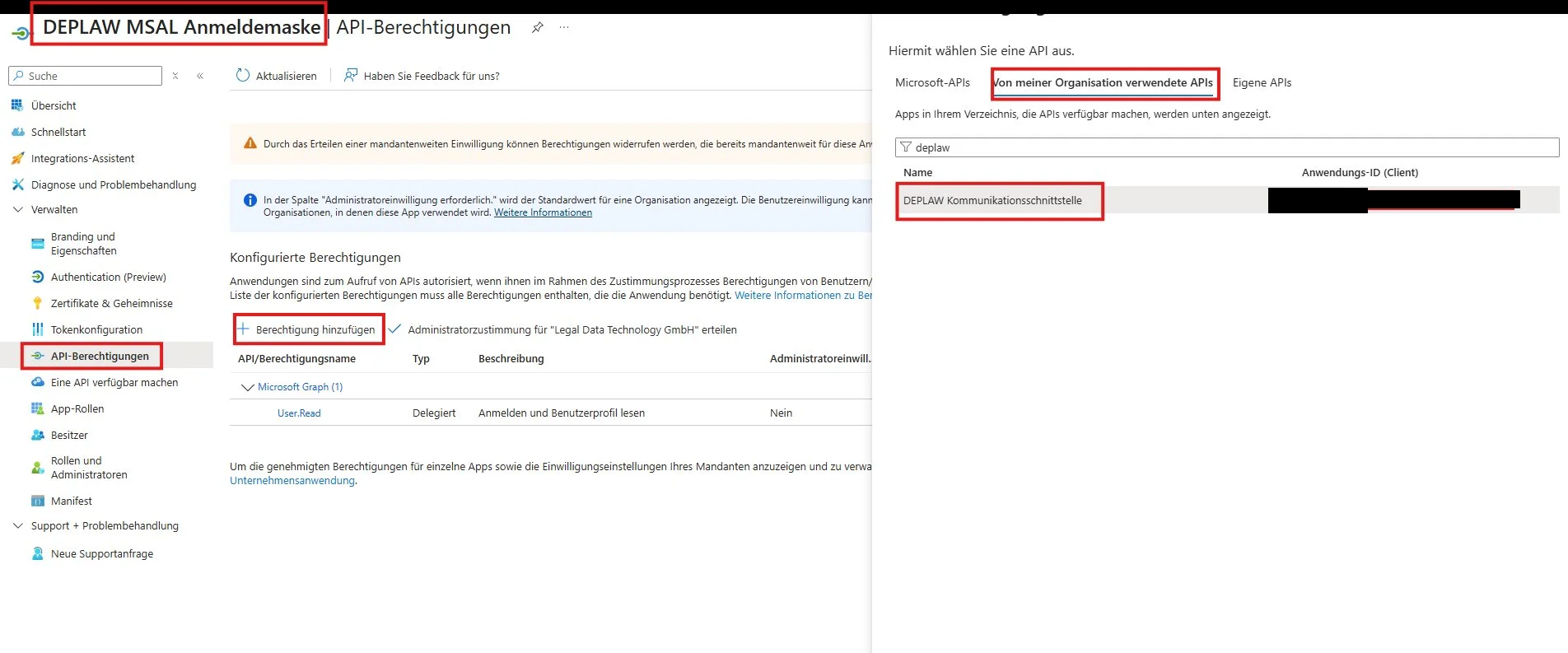Screen dimensions: 1568x653
Task: Launch the Integrations-Assistent rocket icon
Action: click(17, 158)
